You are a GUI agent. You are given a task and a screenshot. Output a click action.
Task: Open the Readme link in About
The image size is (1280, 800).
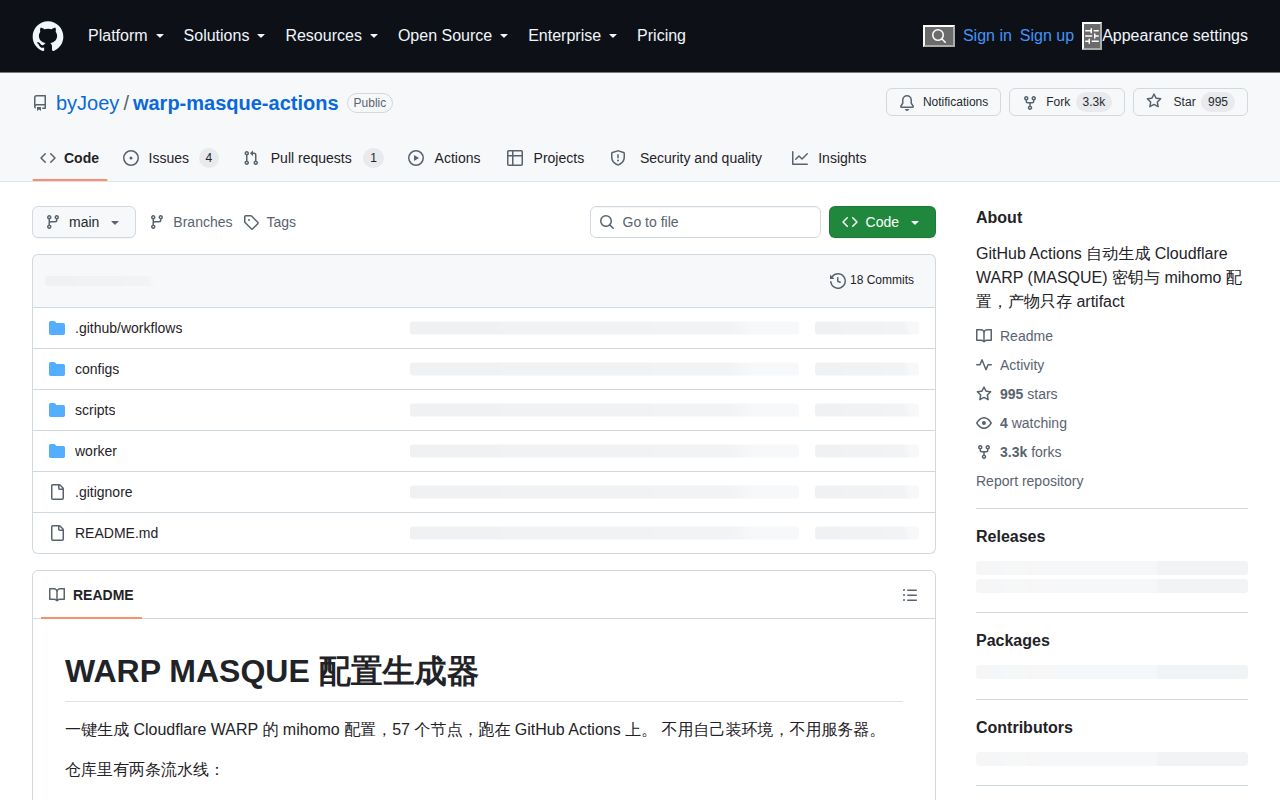pyautogui.click(x=1015, y=336)
